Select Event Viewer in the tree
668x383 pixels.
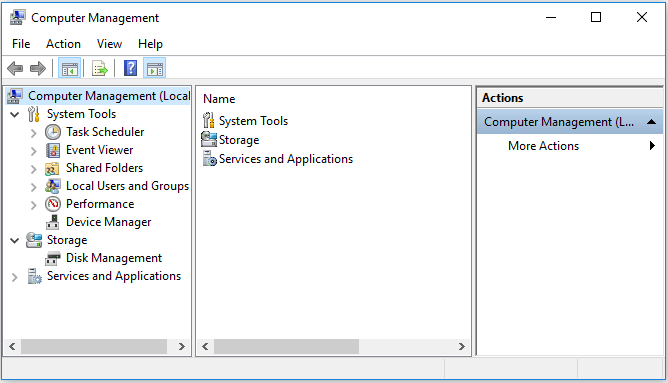(x=99, y=150)
